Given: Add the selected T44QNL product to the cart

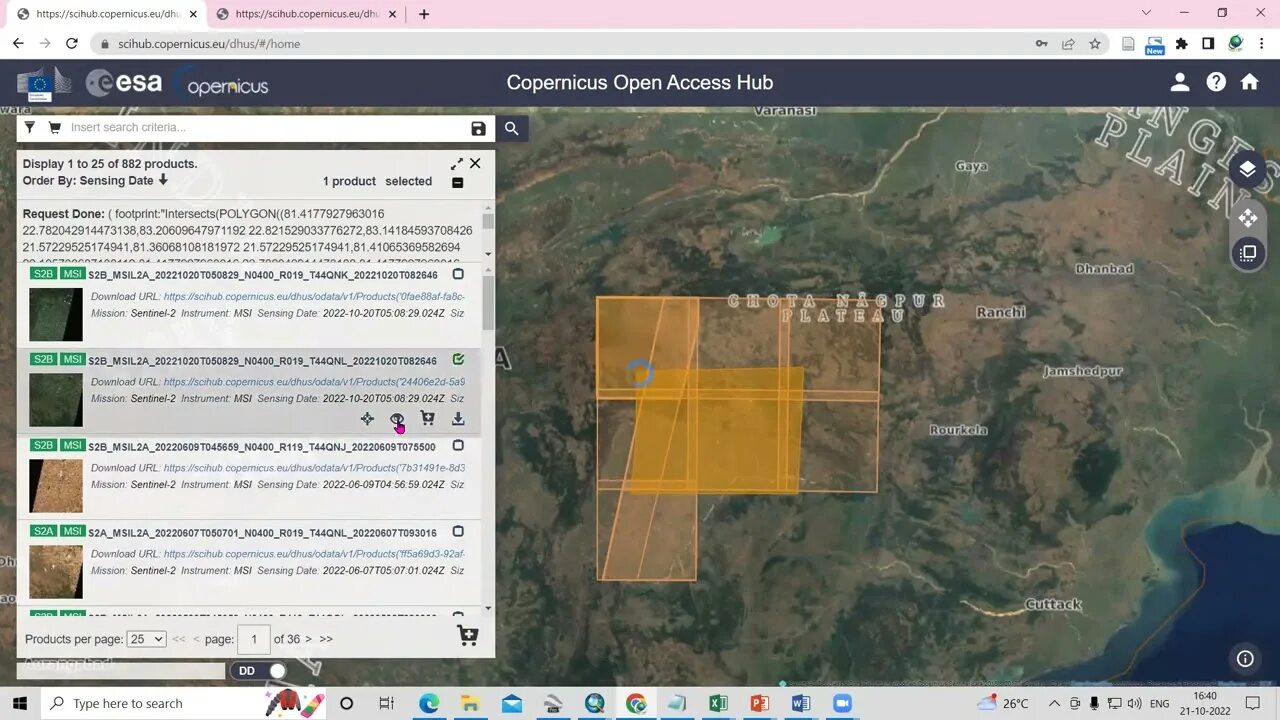Looking at the screenshot, I should [x=427, y=419].
